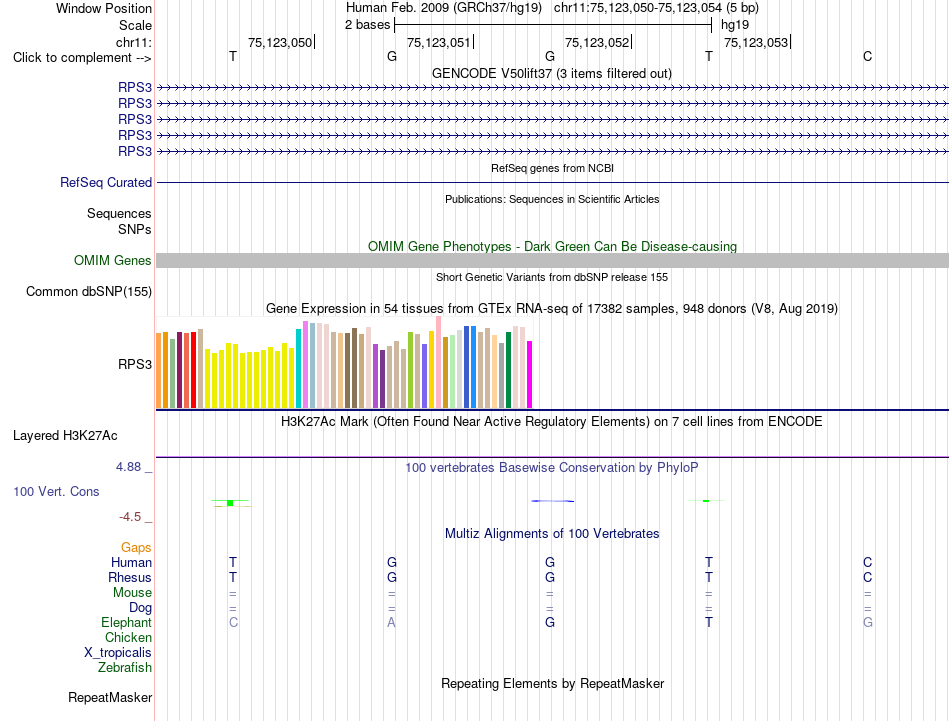Click the '2 bases' scale text
This screenshot has width=950, height=721.
pyautogui.click(x=368, y=25)
